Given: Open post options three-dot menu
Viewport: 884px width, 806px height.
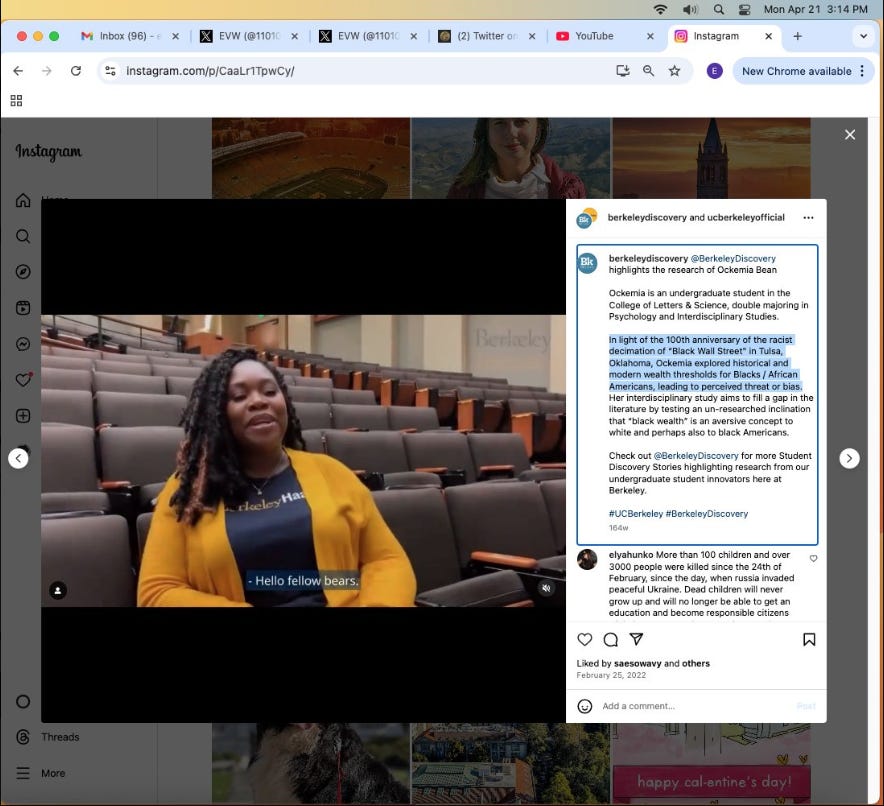Looking at the screenshot, I should coord(808,218).
